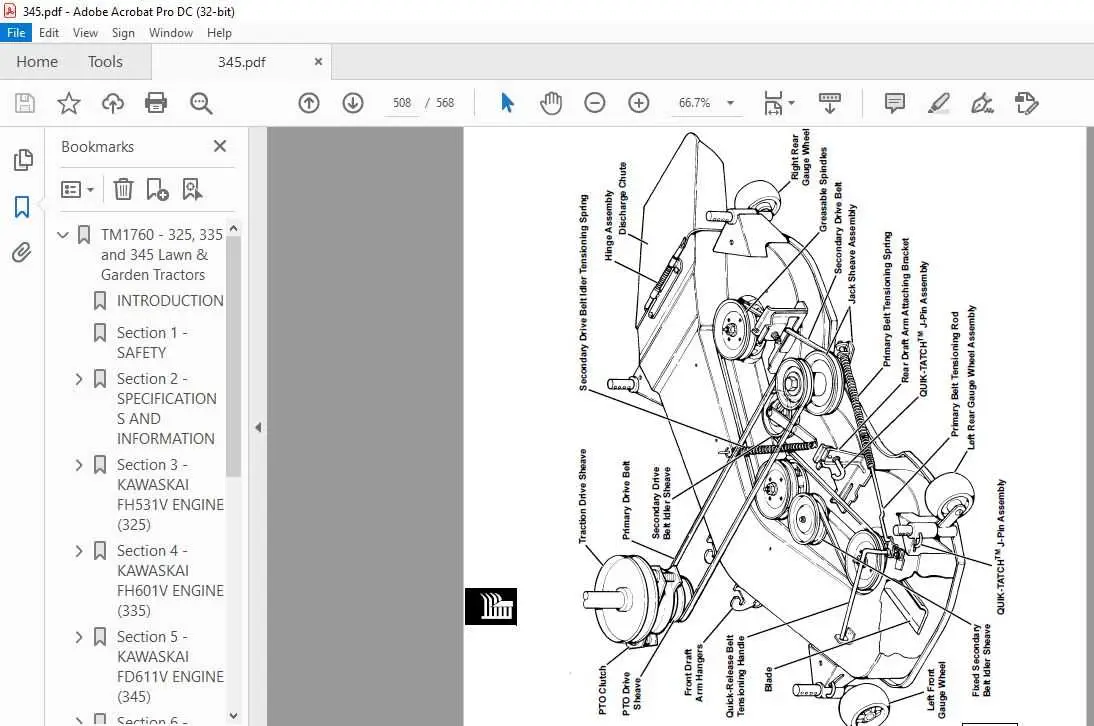Zoom out with the minus icon
Screen dimensions: 1094x726
(x=594, y=103)
